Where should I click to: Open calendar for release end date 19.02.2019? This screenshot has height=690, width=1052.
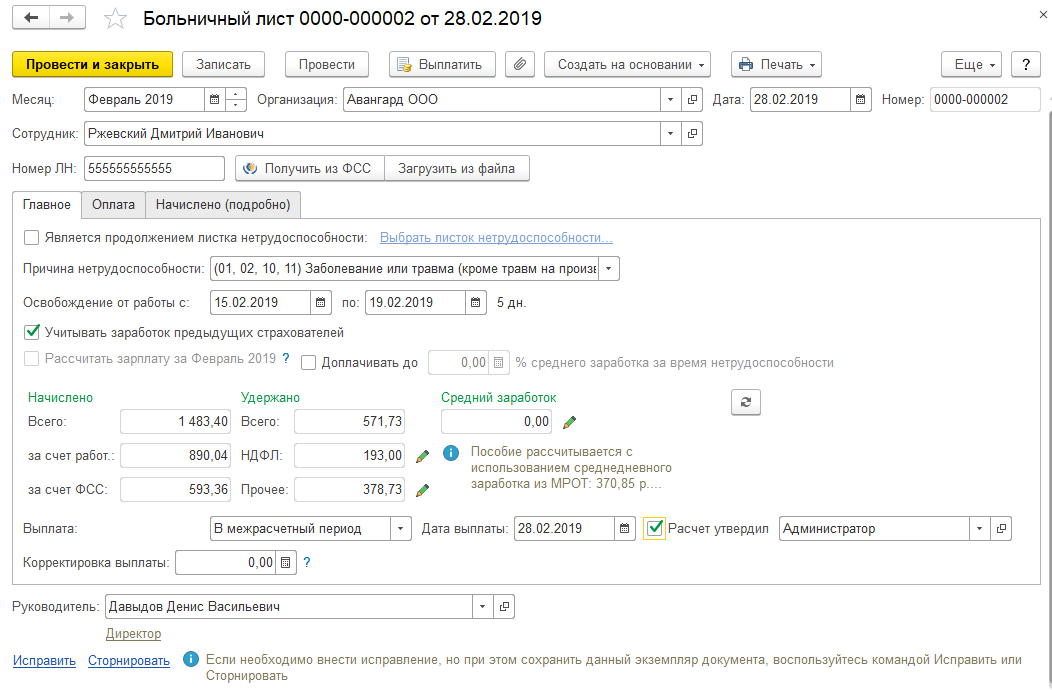[476, 303]
